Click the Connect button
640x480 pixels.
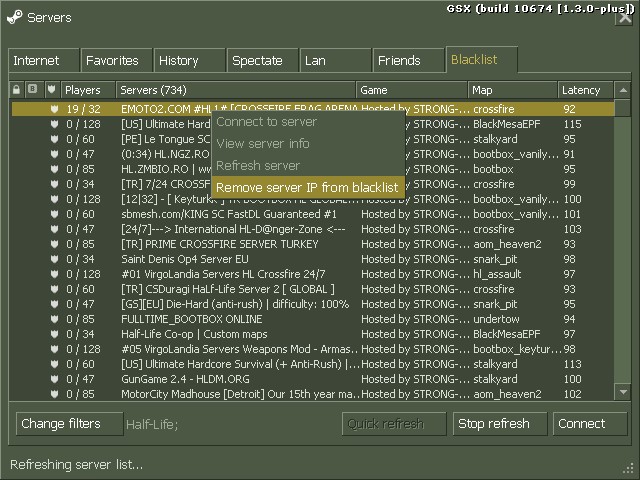point(590,424)
